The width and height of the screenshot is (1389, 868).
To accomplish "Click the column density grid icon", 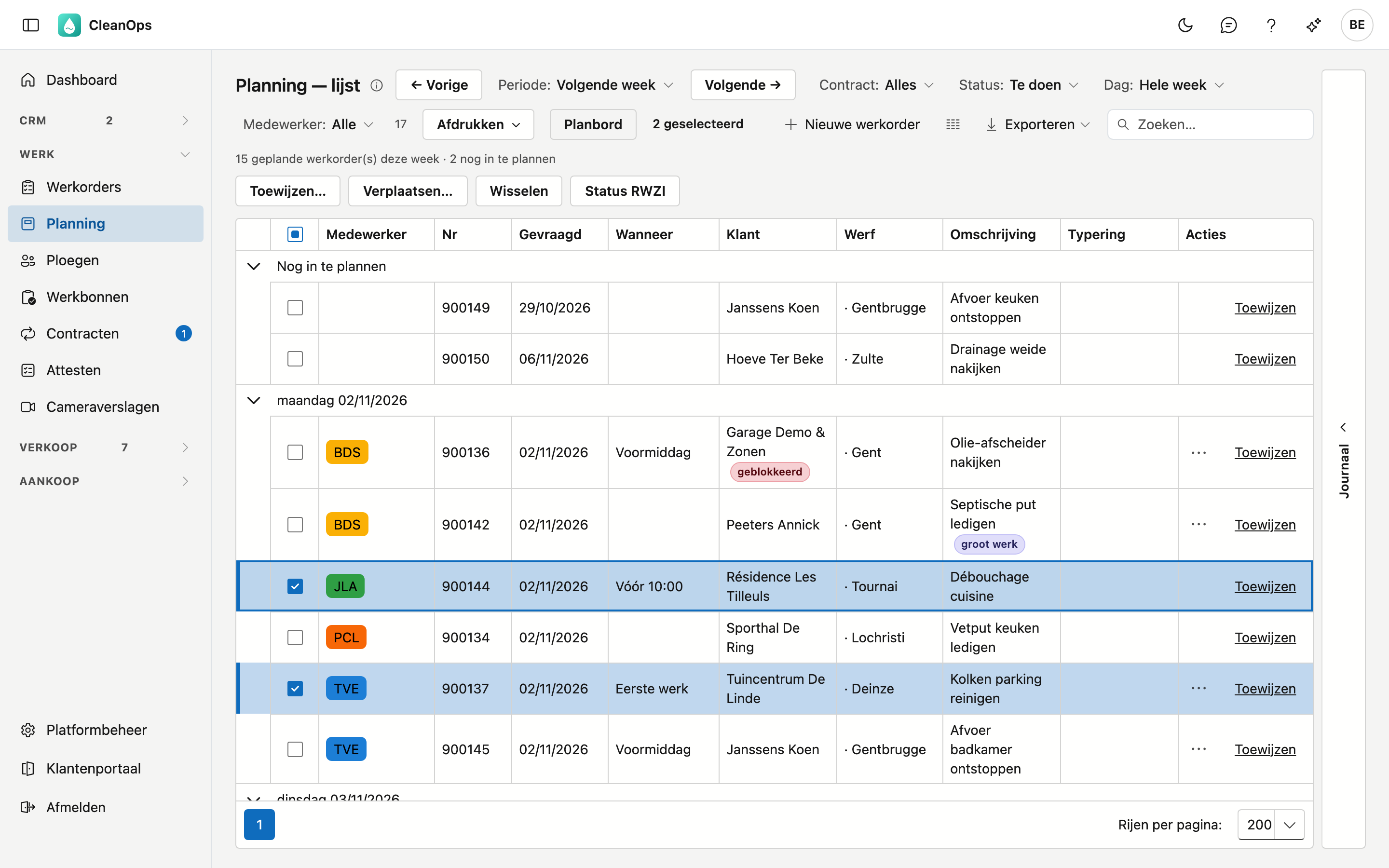I will (x=952, y=124).
